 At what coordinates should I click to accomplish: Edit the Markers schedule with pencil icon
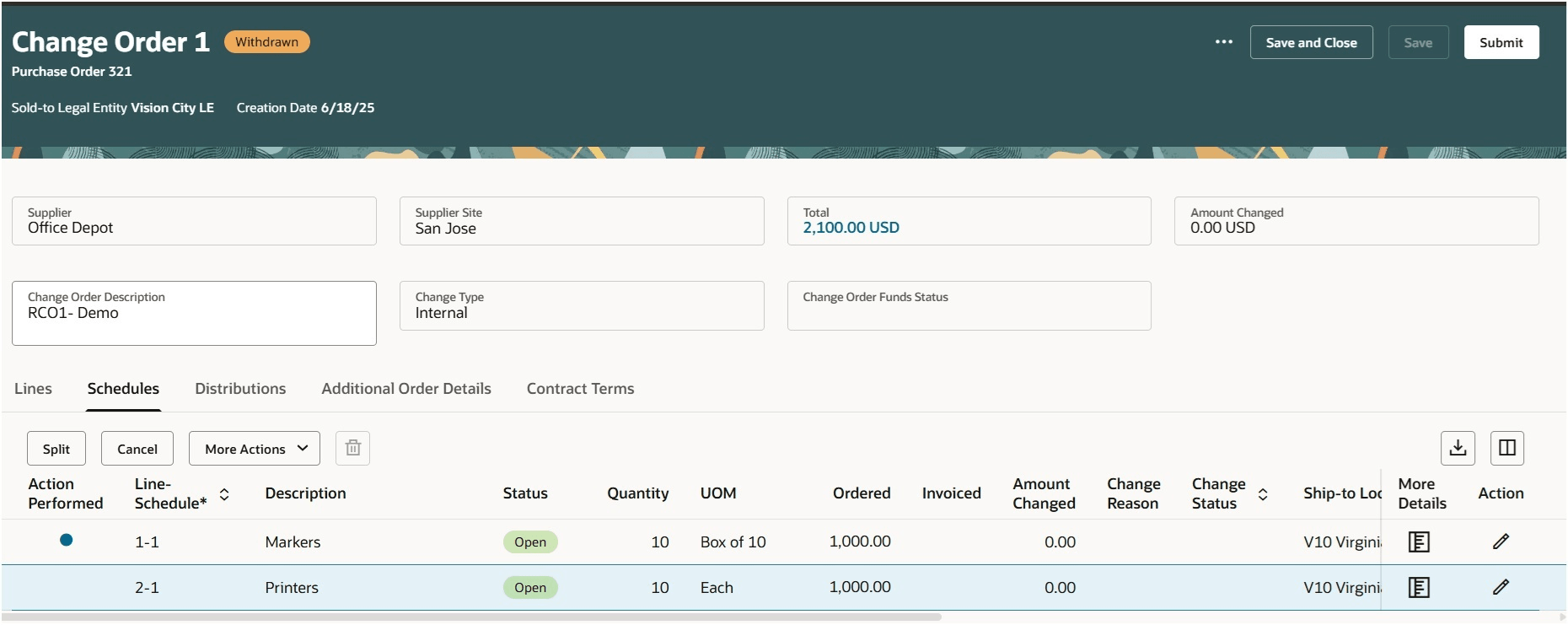pos(1501,541)
